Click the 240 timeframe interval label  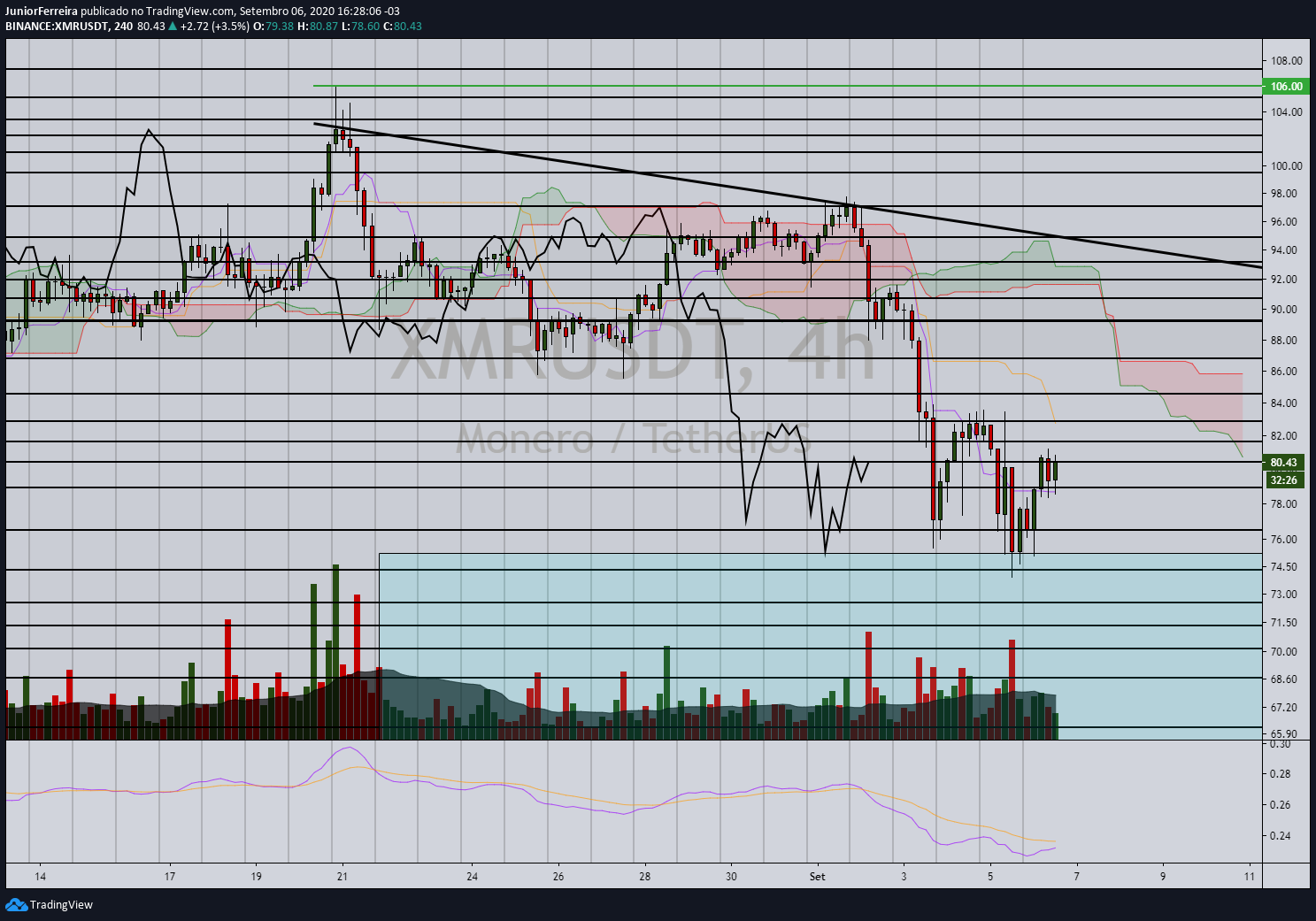(x=123, y=26)
